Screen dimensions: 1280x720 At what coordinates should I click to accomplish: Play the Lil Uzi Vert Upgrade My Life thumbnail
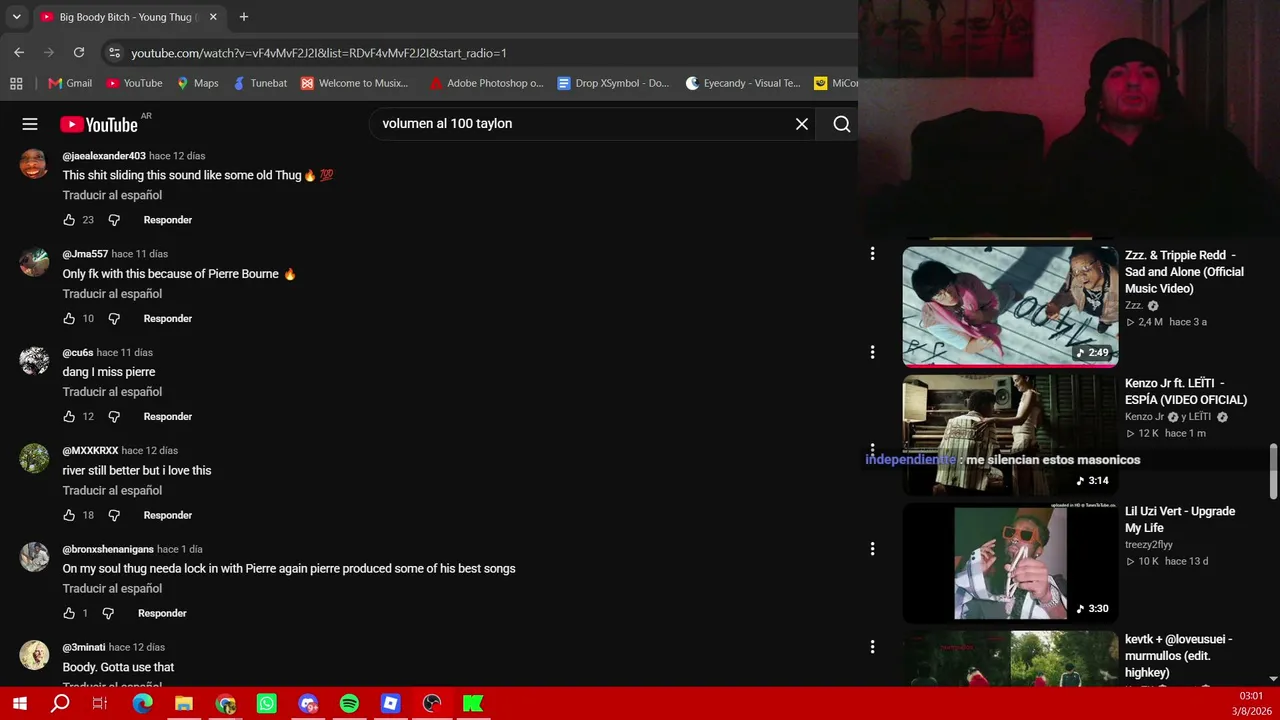point(1010,563)
